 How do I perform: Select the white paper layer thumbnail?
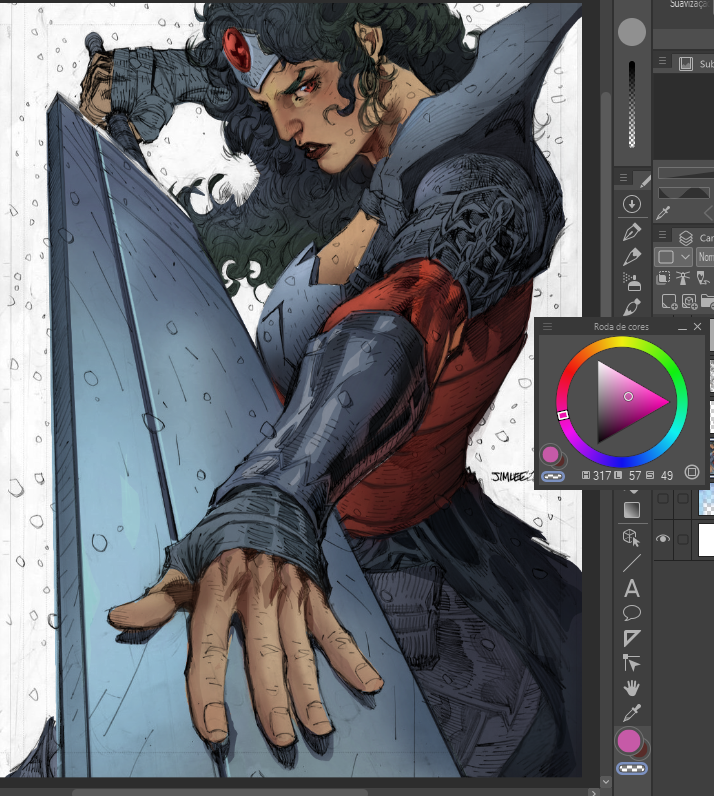[706, 540]
